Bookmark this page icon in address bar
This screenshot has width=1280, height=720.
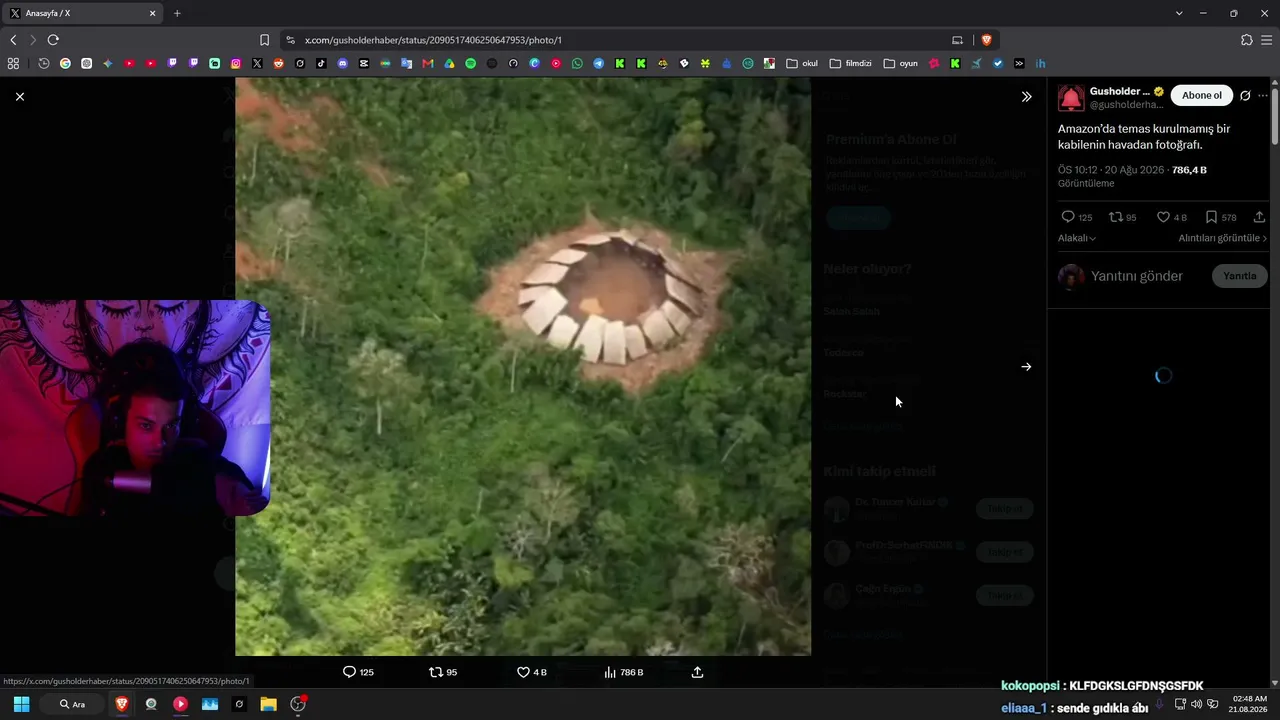pos(264,40)
